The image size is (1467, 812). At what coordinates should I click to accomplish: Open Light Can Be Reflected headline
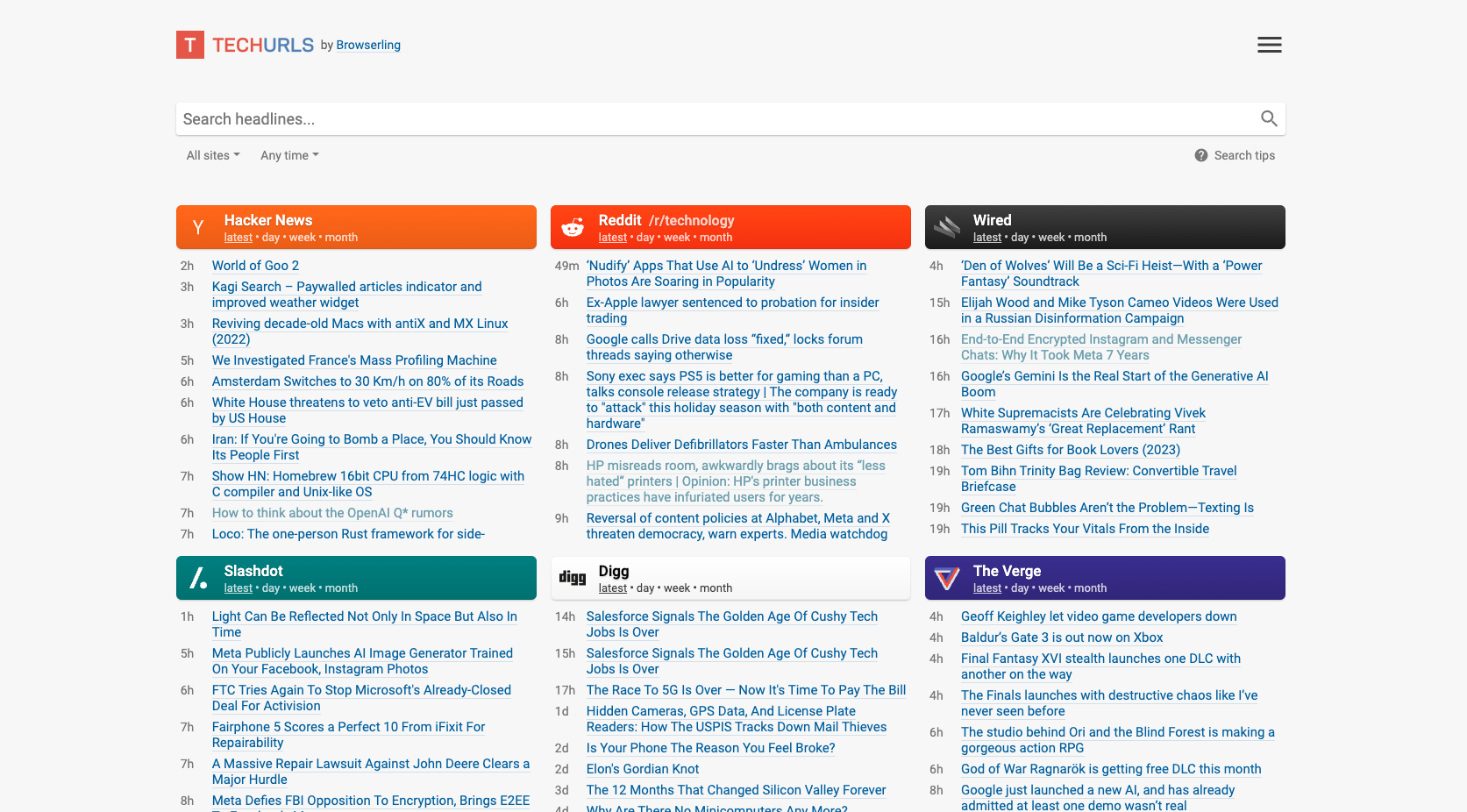pyautogui.click(x=365, y=624)
